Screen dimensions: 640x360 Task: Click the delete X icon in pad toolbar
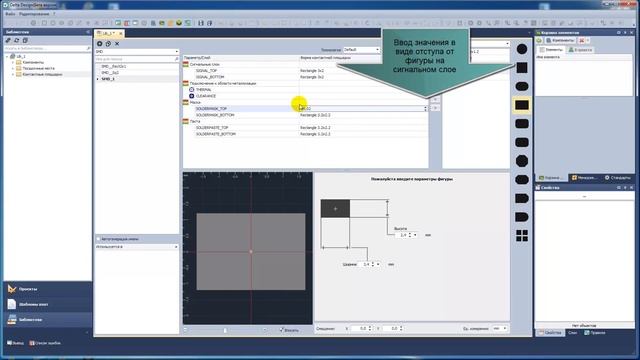point(117,44)
